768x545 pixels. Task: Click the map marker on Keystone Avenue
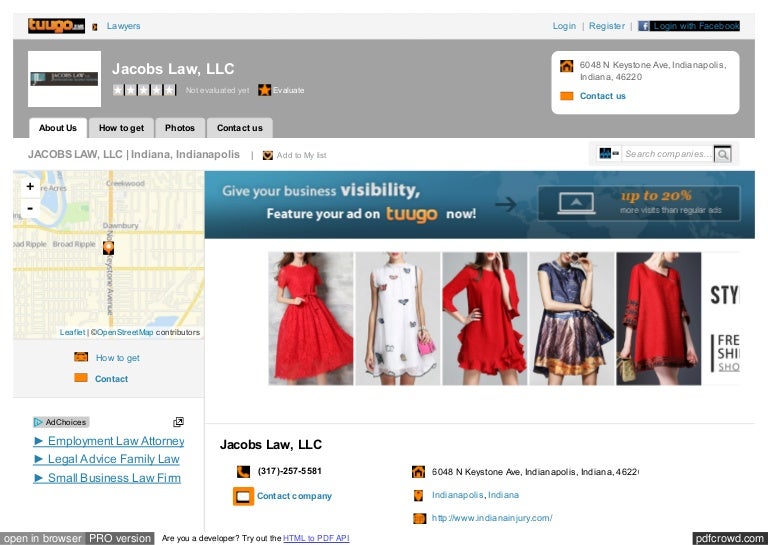pyautogui.click(x=108, y=247)
